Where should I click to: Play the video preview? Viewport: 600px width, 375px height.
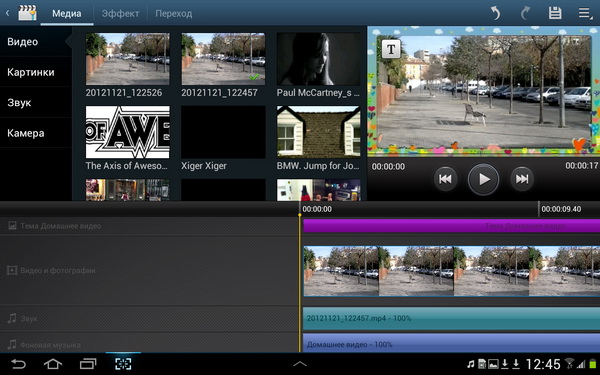(x=483, y=179)
